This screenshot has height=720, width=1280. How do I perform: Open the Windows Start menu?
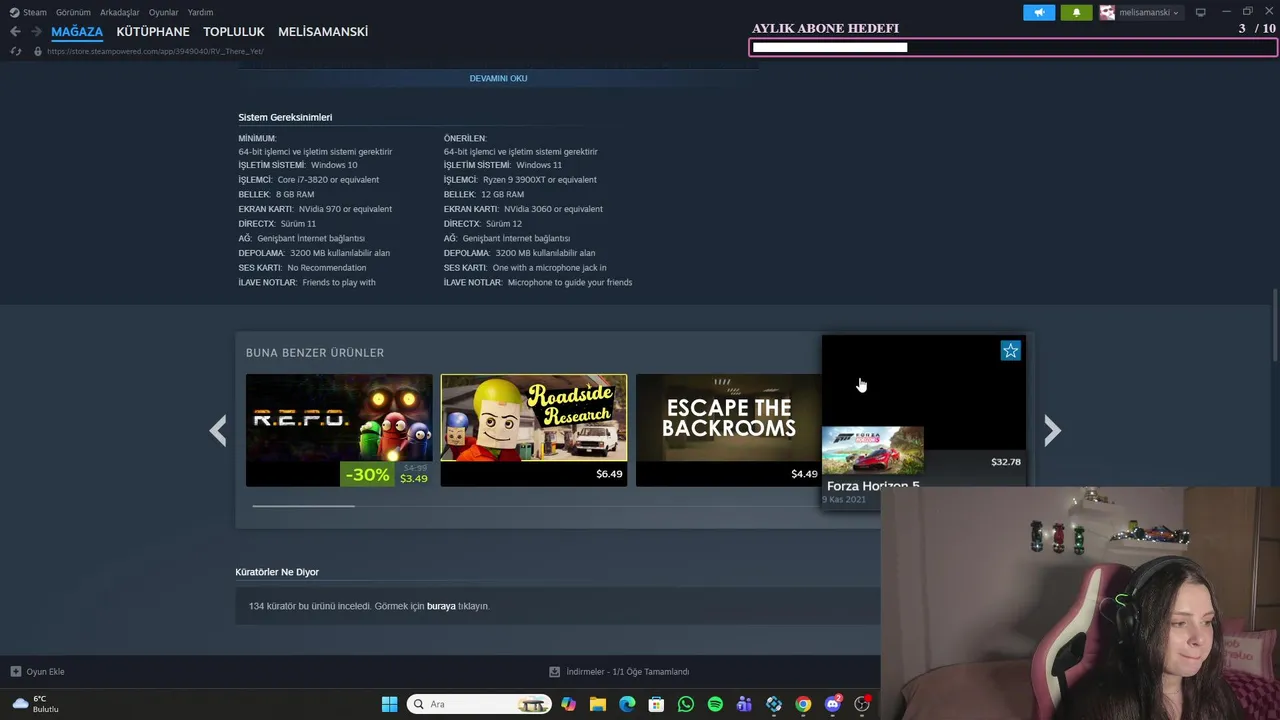(389, 704)
